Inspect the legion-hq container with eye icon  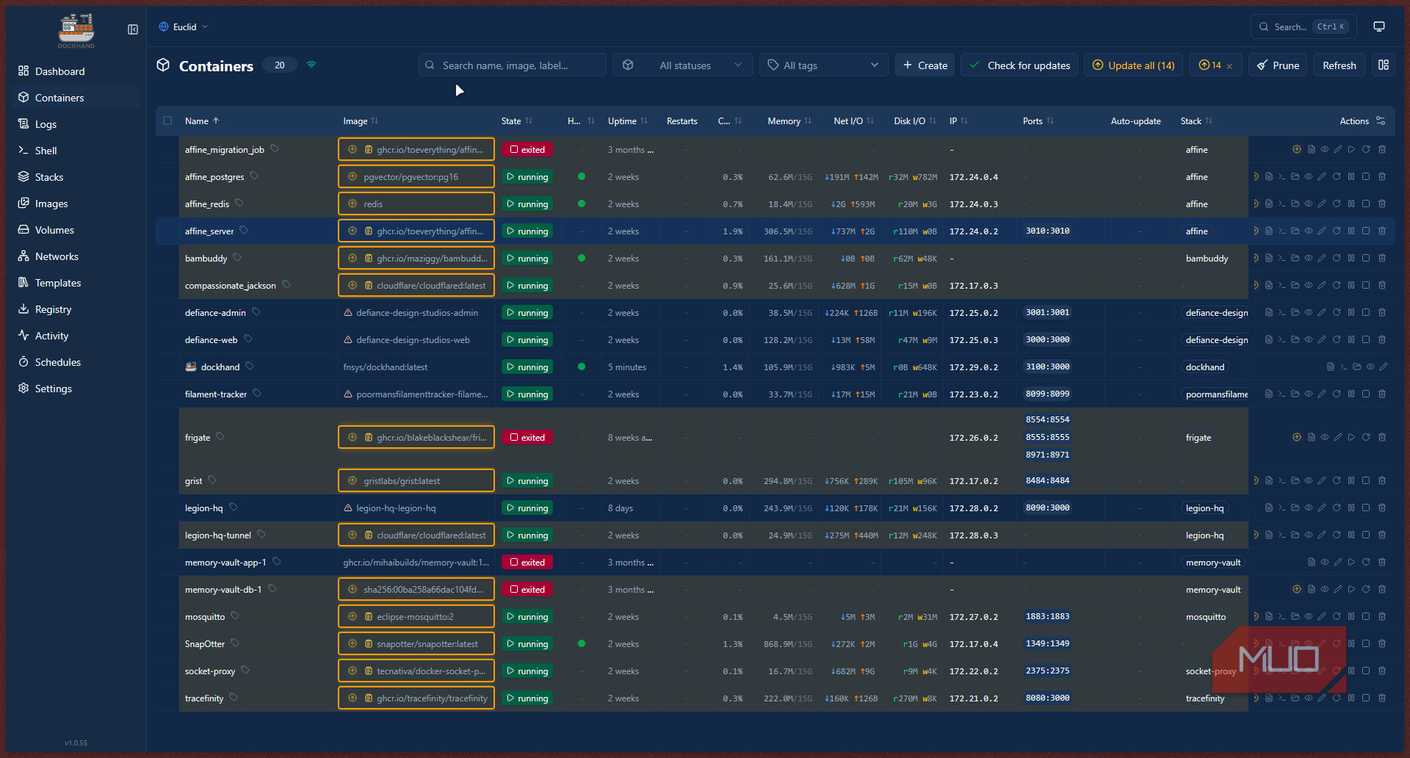tap(1308, 508)
